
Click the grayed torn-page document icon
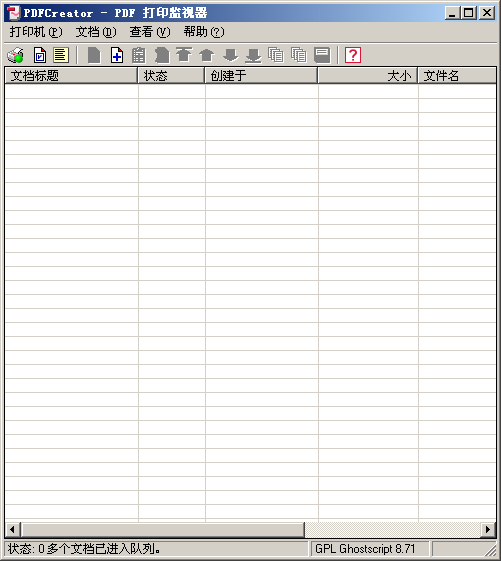point(162,55)
